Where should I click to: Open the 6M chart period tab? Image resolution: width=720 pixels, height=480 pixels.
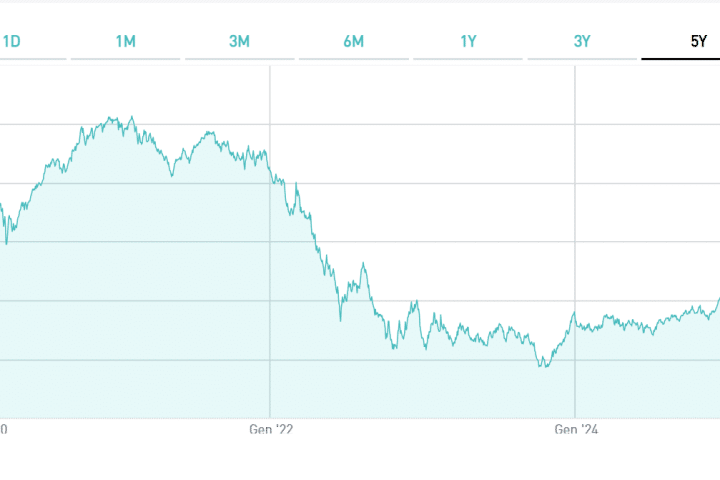click(353, 41)
